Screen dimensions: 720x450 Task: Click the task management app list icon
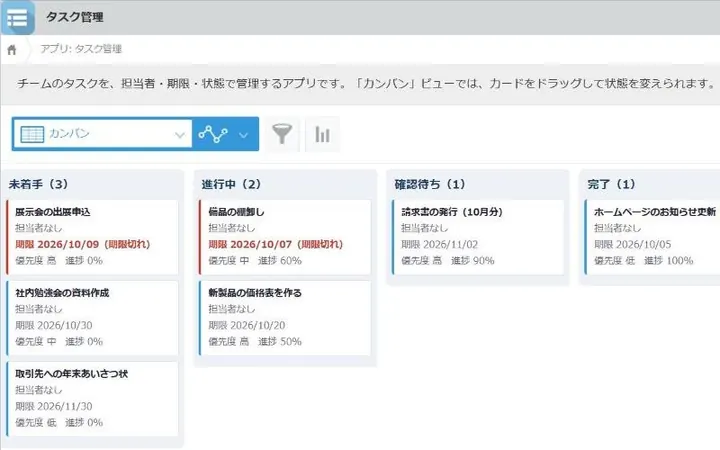17,17
